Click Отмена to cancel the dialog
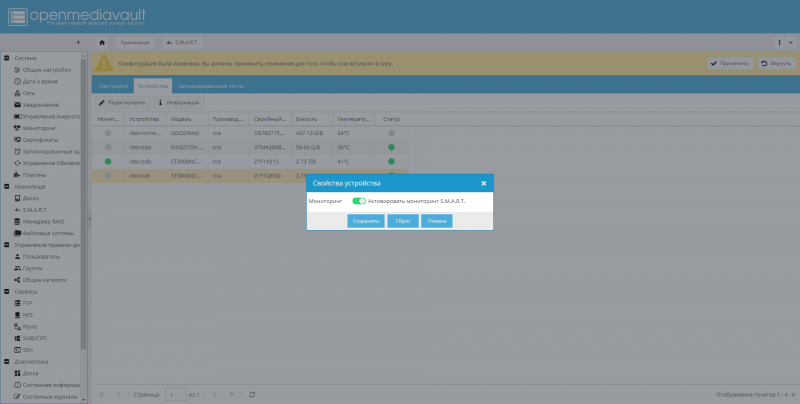The image size is (800, 404). click(x=437, y=221)
